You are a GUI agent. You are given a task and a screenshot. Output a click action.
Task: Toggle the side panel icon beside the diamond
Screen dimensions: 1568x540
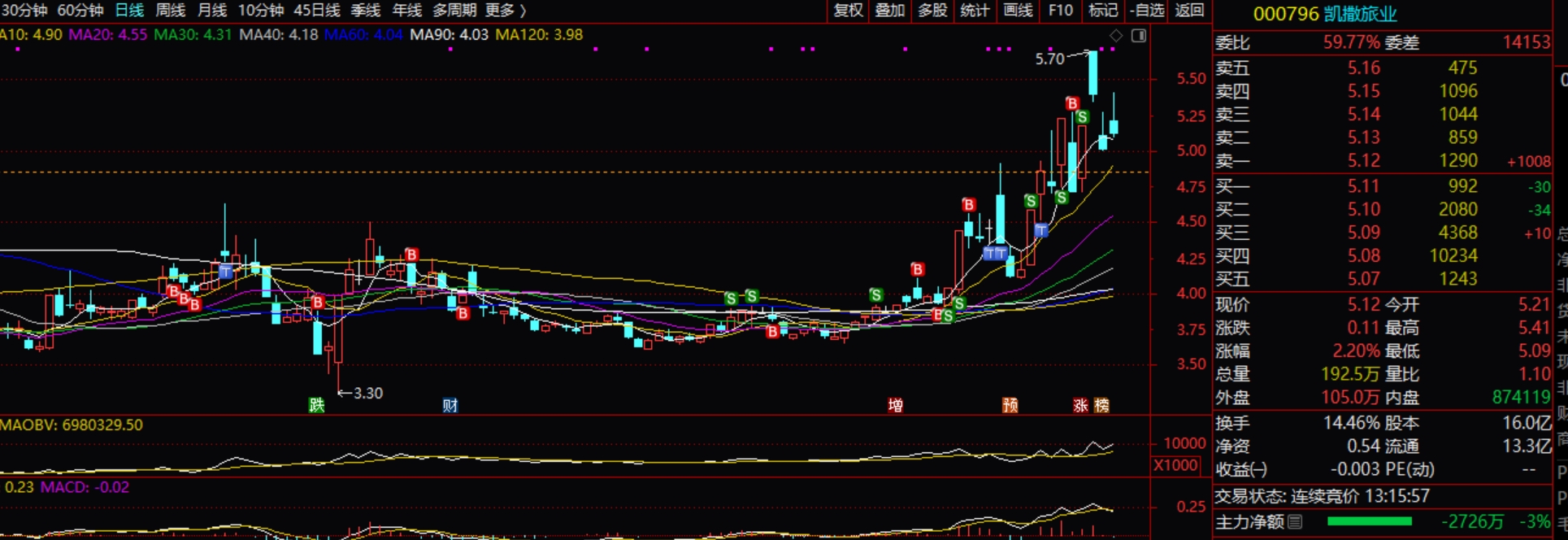tap(1139, 36)
